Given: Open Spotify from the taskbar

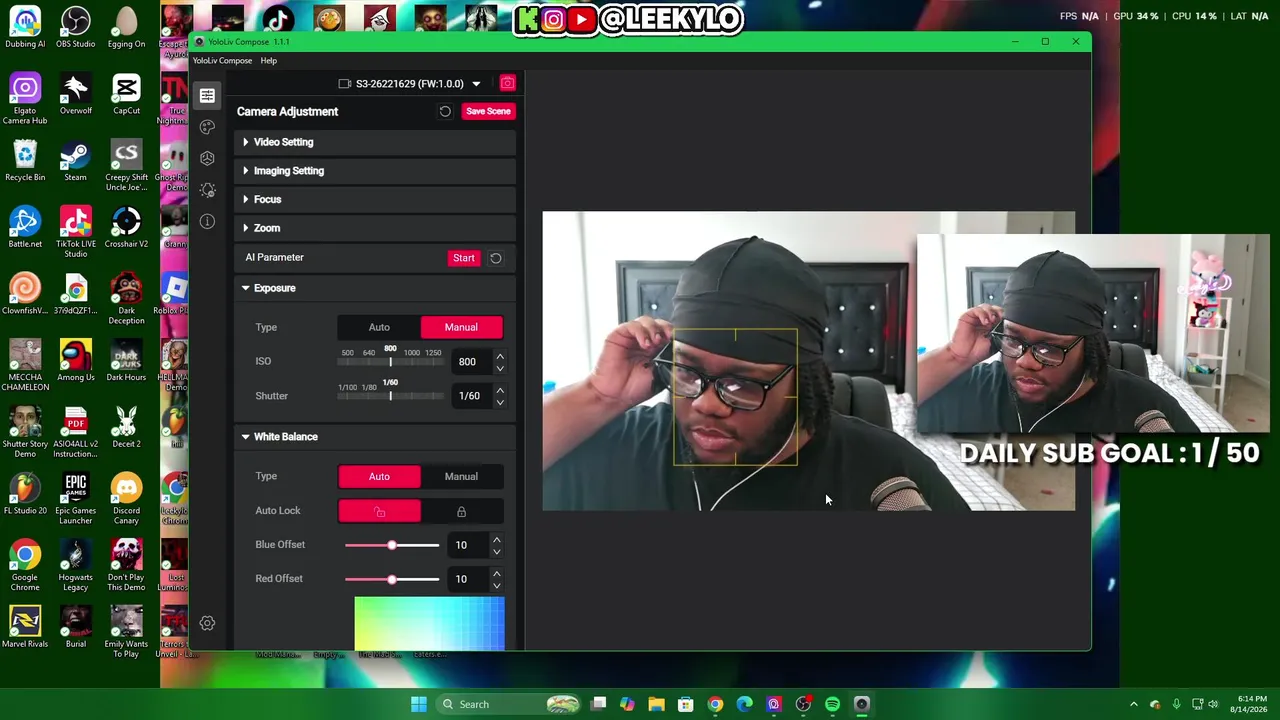Looking at the screenshot, I should [x=832, y=704].
